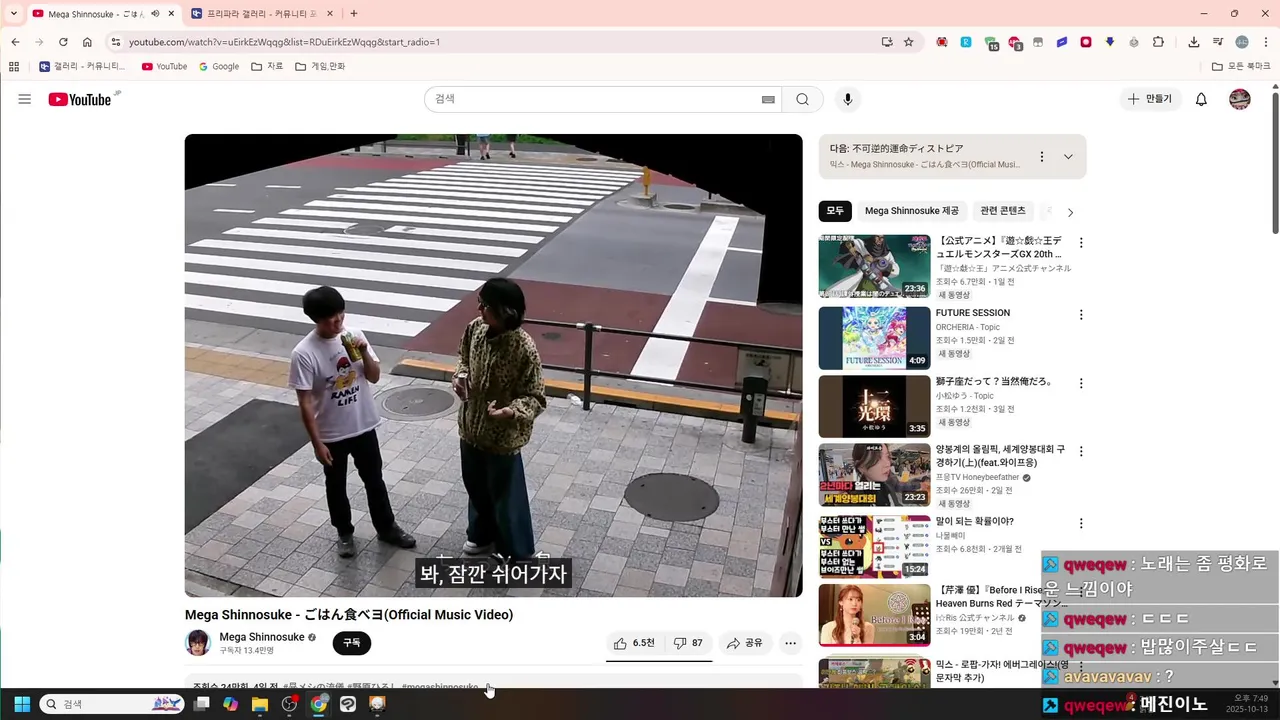Open FUTURE SESSION video title

973,313
